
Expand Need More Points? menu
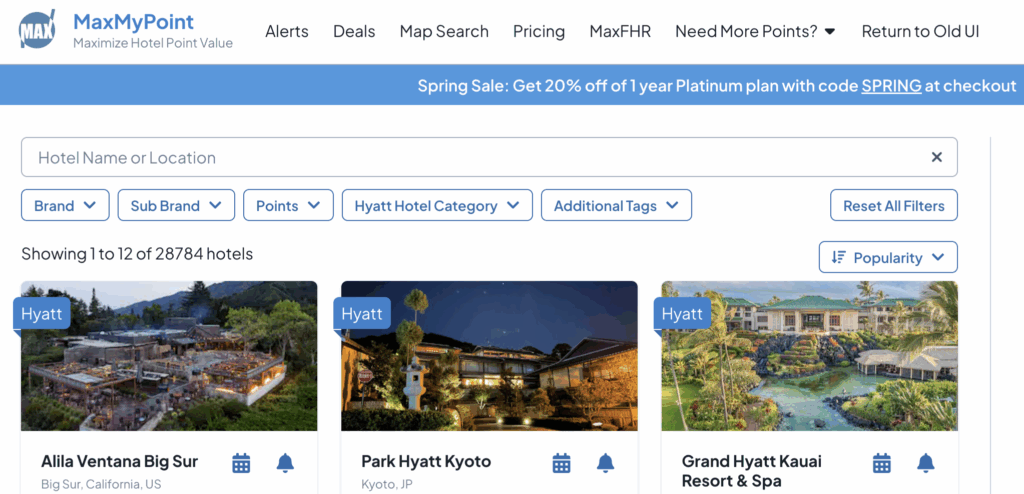click(x=755, y=31)
